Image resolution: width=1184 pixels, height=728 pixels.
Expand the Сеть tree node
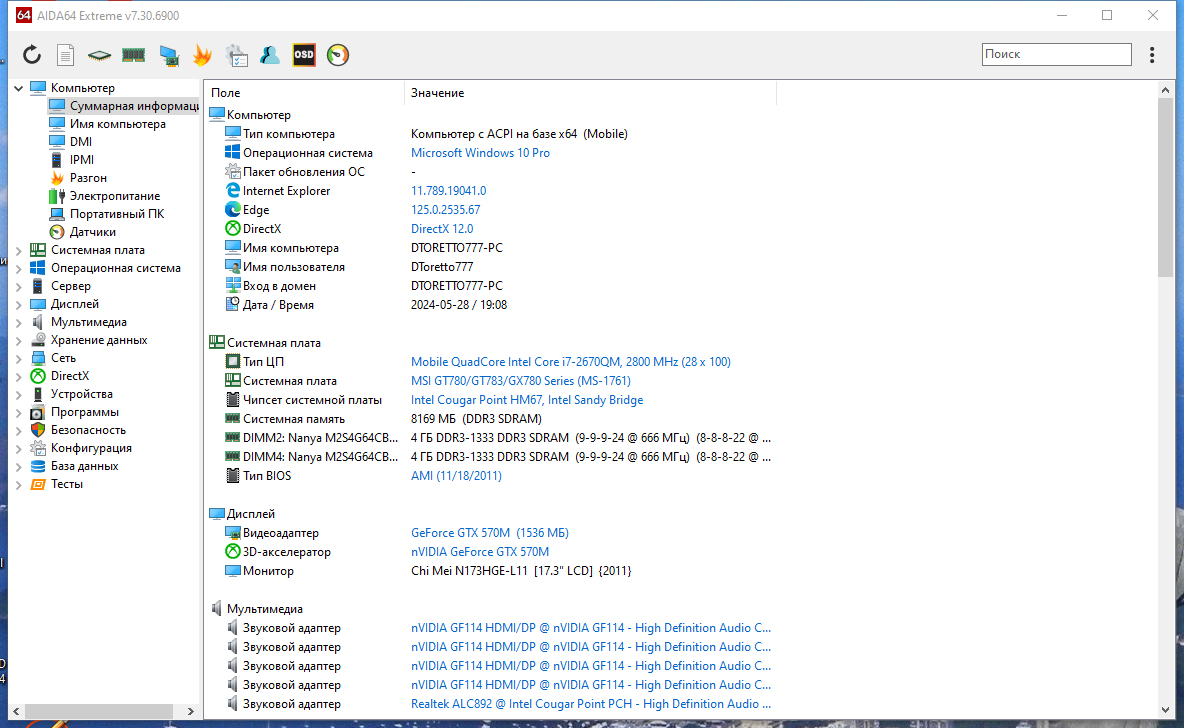(19, 358)
